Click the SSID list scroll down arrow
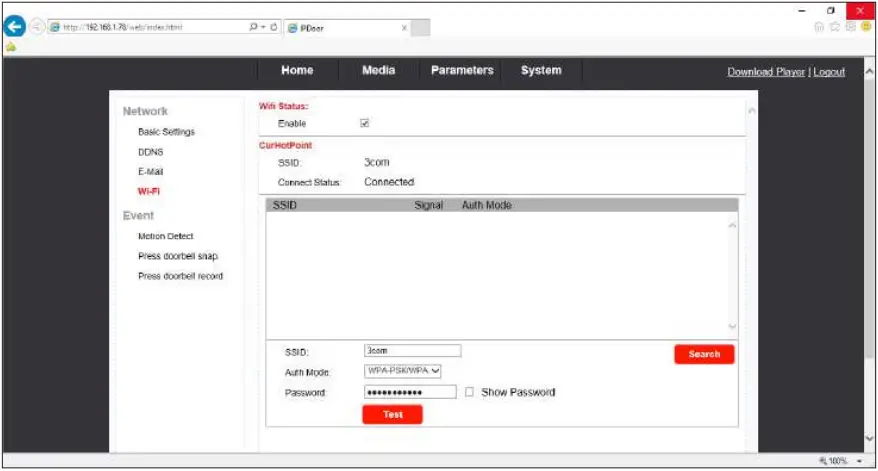Screen dimensions: 878x471 (732, 326)
